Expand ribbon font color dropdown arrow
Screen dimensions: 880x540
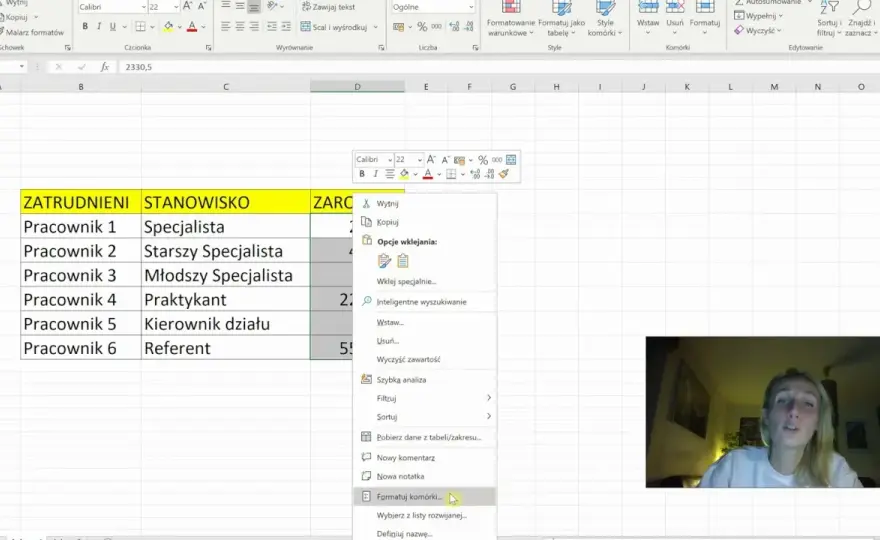pyautogui.click(x=203, y=27)
